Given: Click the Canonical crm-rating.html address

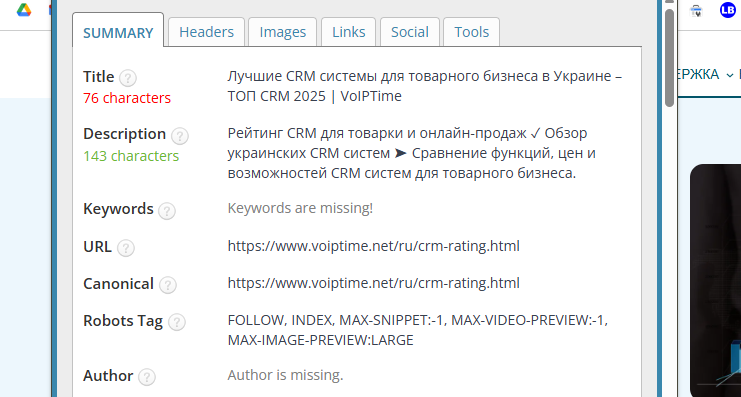Looking at the screenshot, I should tap(373, 283).
